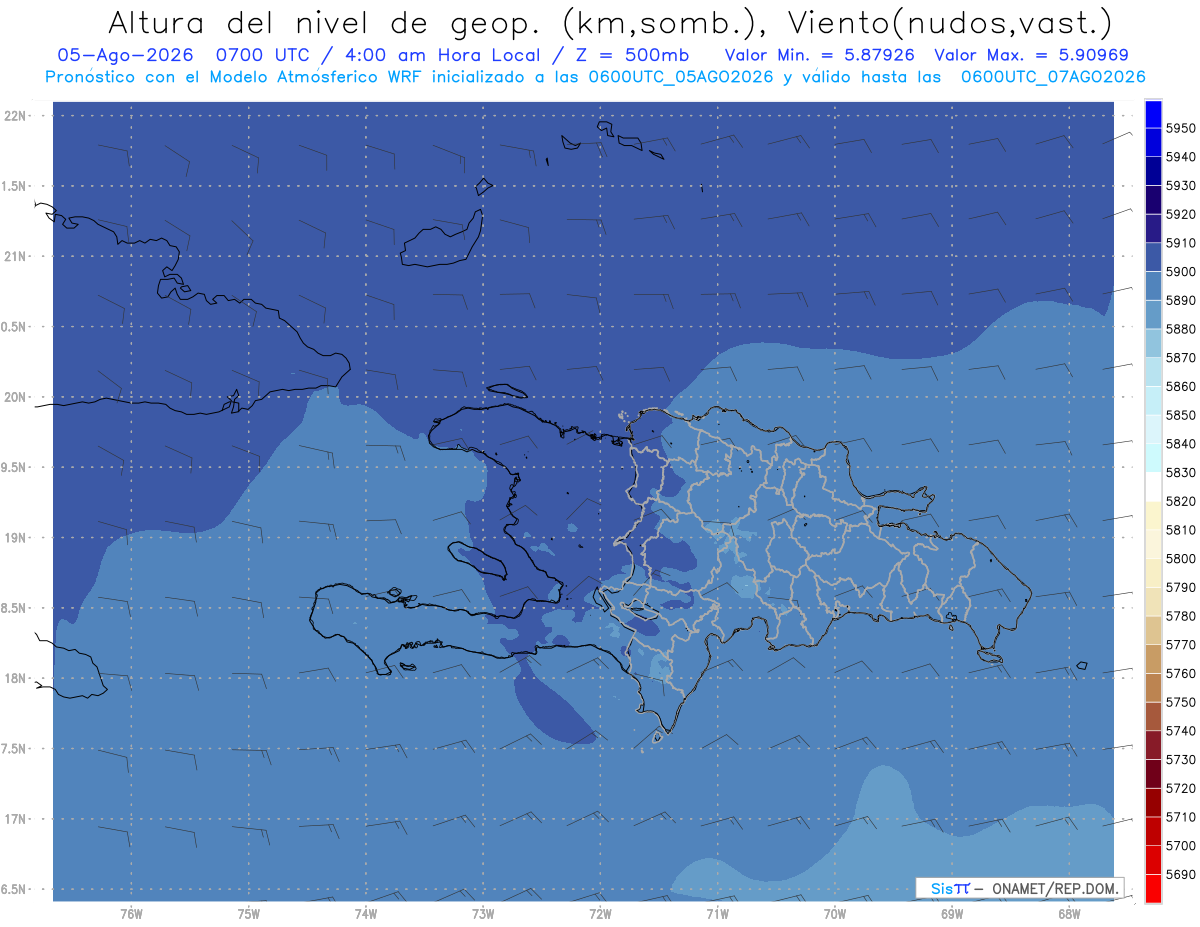Click the '18N' latitude label

point(14,678)
